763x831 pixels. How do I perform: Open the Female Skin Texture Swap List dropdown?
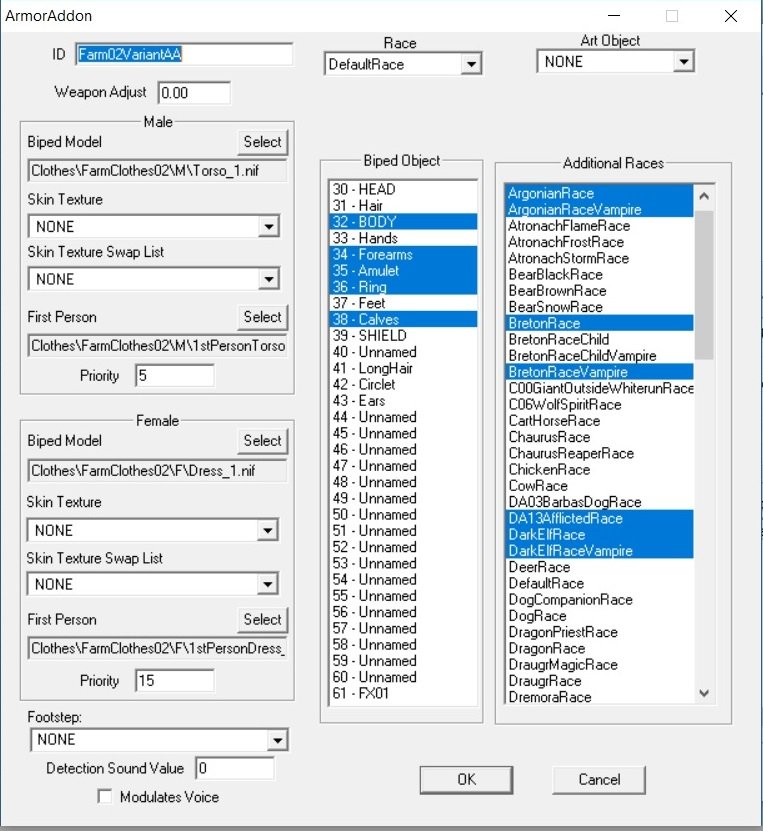pyautogui.click(x=153, y=585)
